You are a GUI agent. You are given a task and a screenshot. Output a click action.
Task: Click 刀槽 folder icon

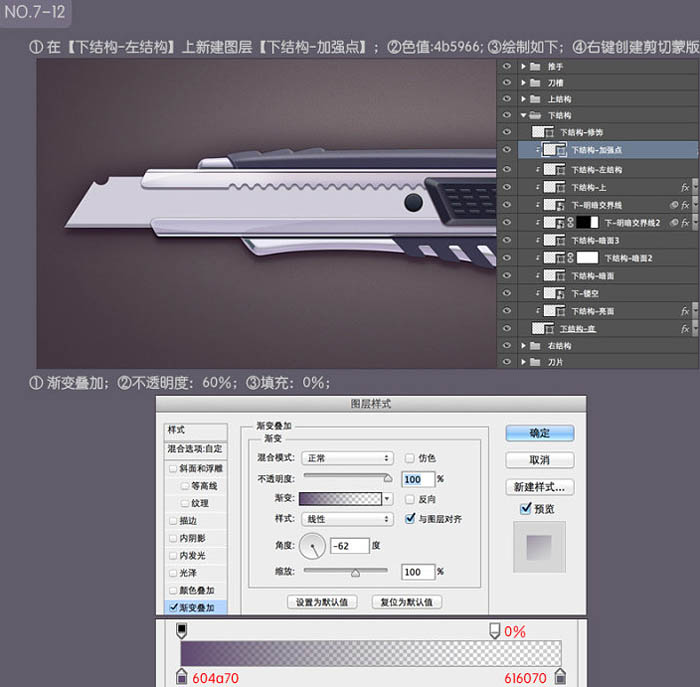point(535,83)
